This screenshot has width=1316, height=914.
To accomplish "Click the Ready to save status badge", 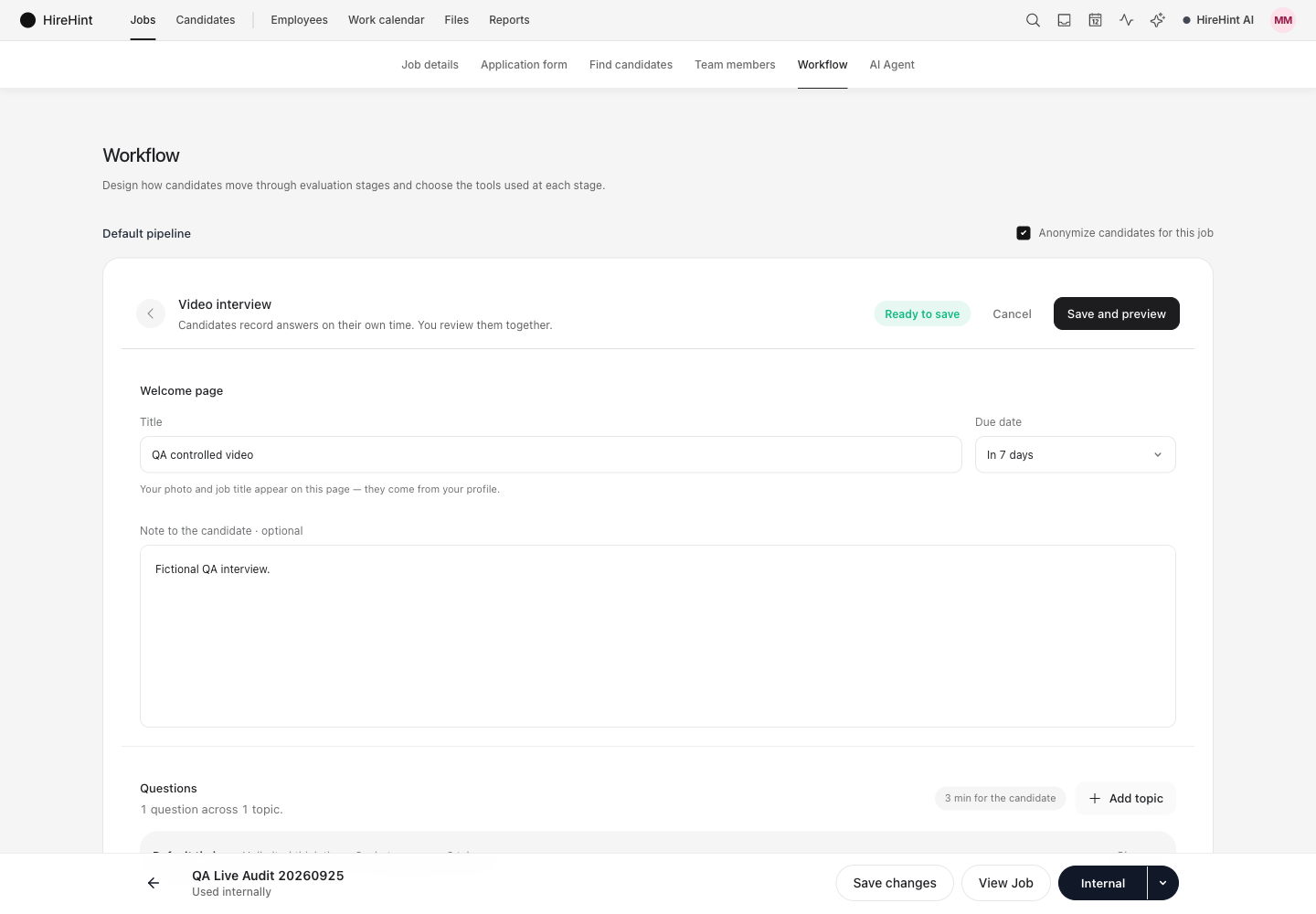I will tap(922, 314).
